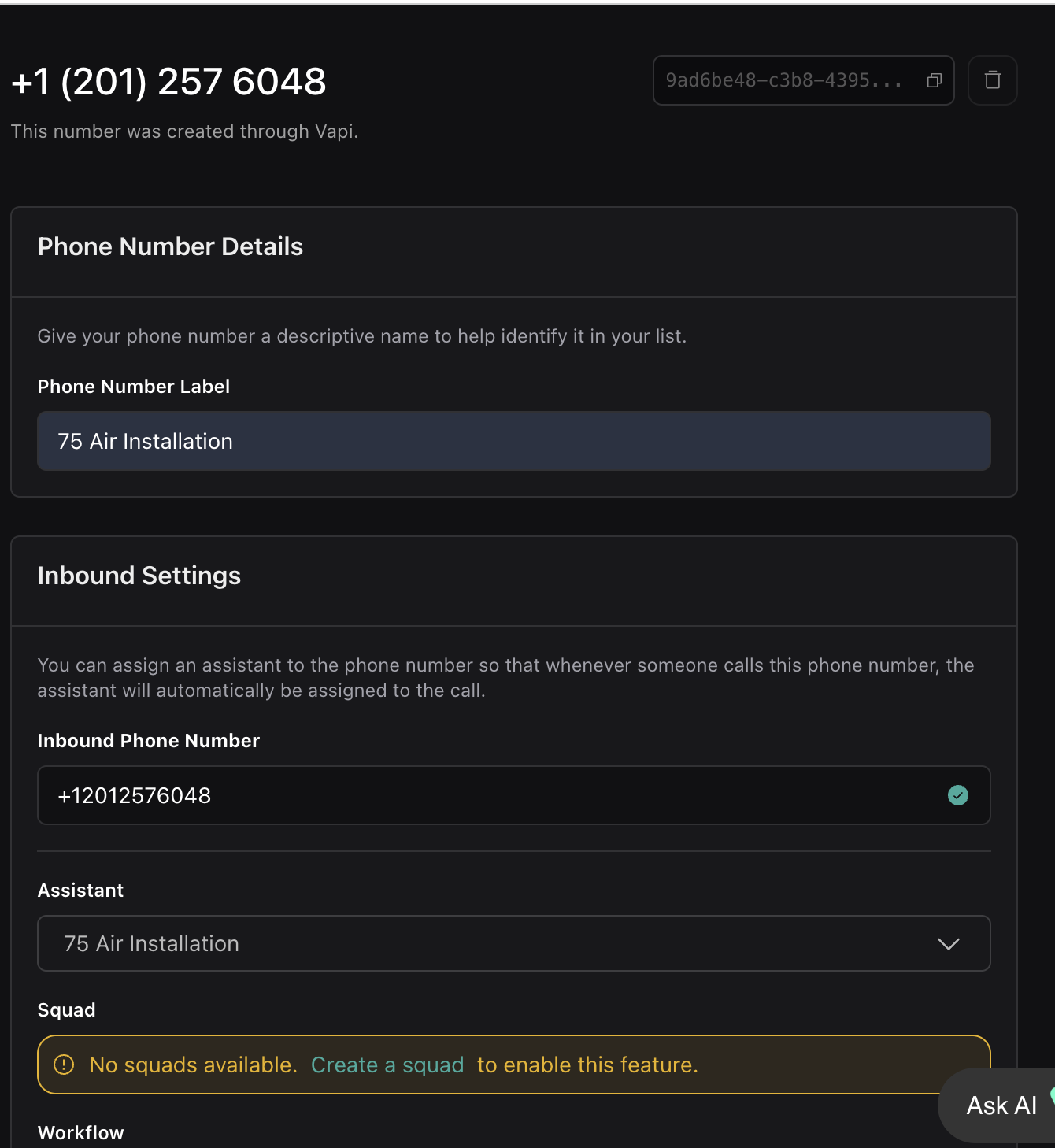Click the Create a squad link

387,1065
